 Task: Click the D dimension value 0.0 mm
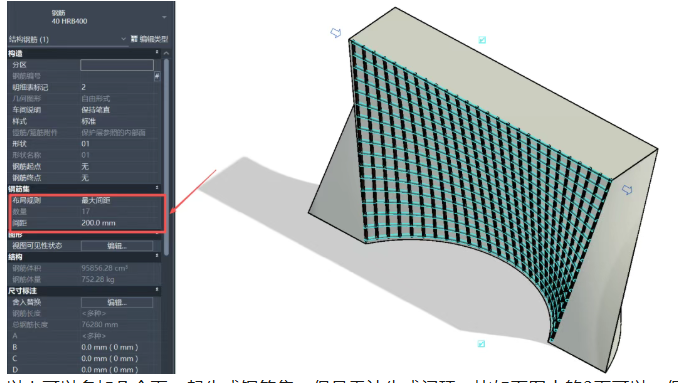109,370
